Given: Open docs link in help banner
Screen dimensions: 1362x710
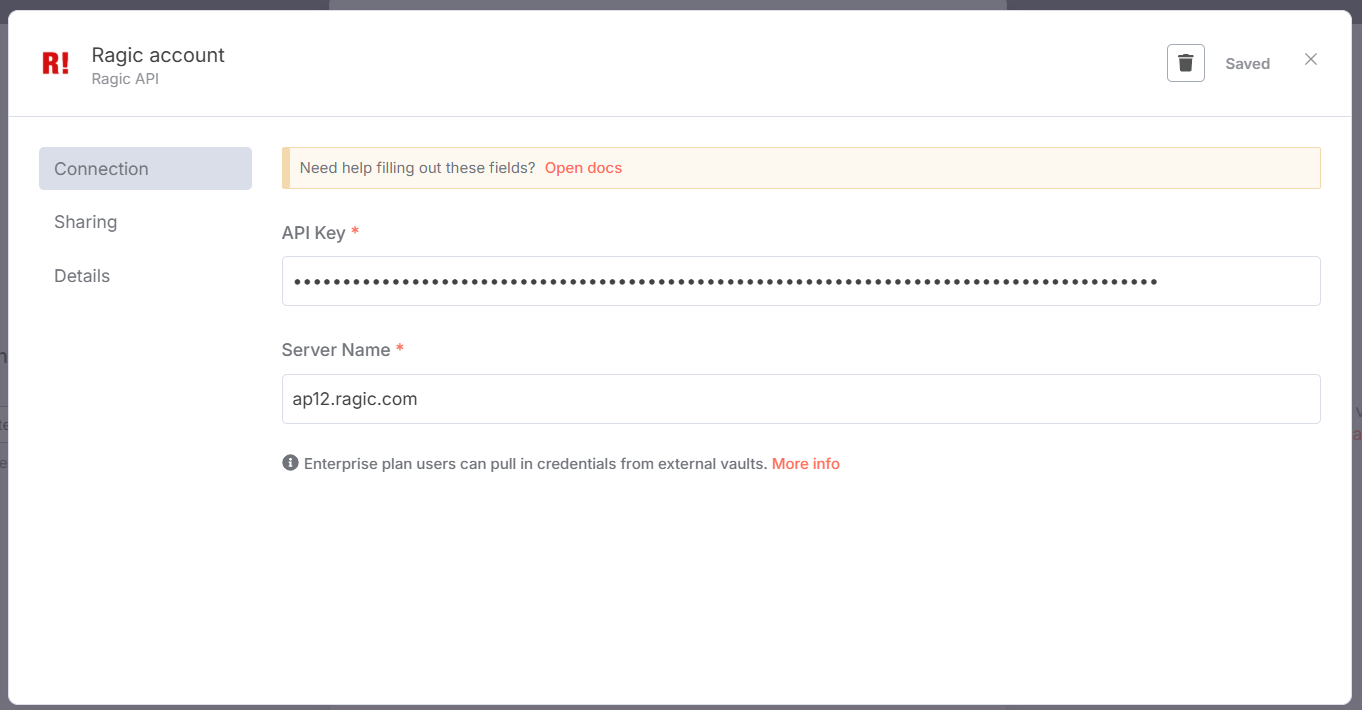Looking at the screenshot, I should 583,168.
